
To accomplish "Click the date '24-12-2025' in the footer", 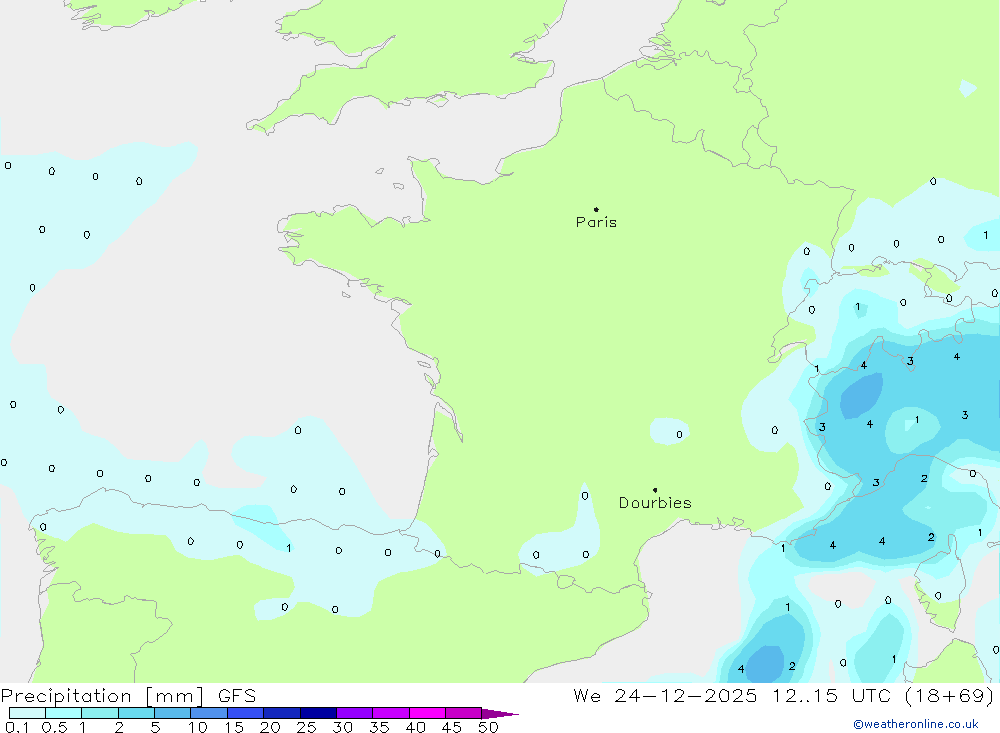I will click(686, 696).
